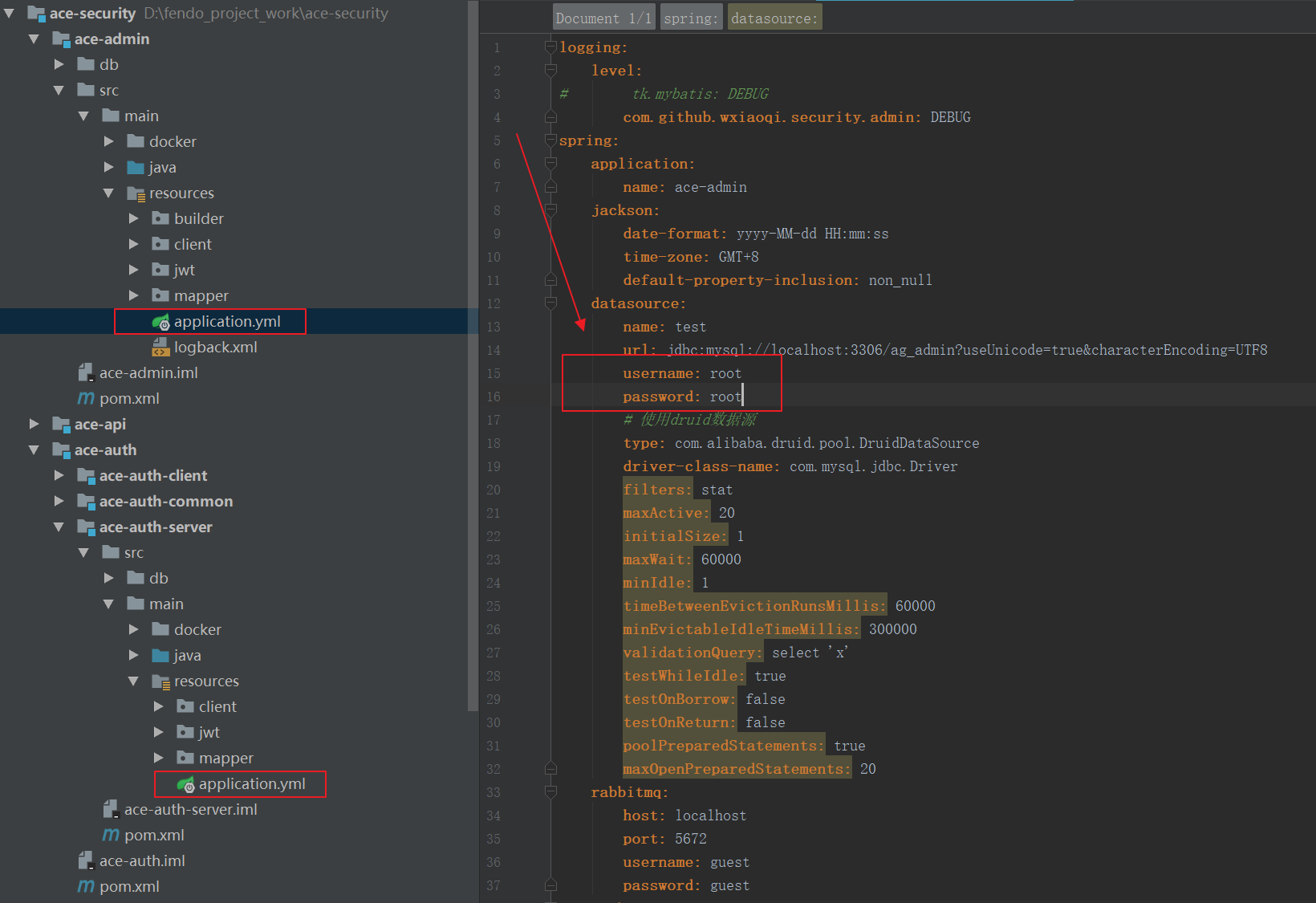Collapse the ace-auth-server module arrow
The image size is (1316, 903).
(59, 527)
